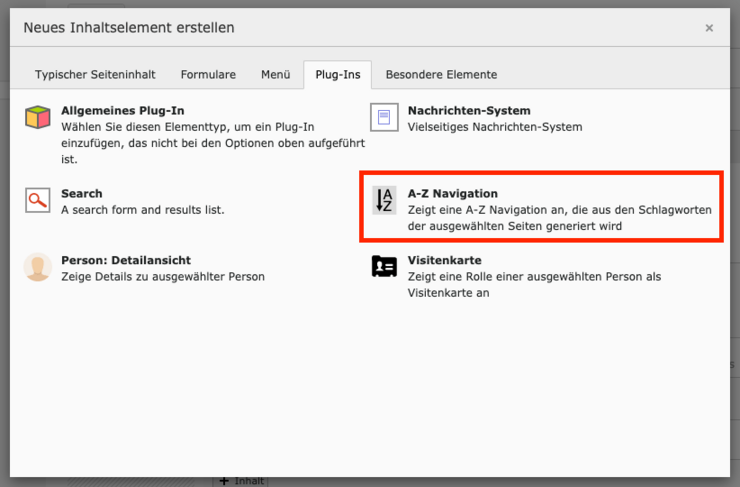
Task: Choose the Allgemeines Plug-In title
Action: click(x=122, y=110)
